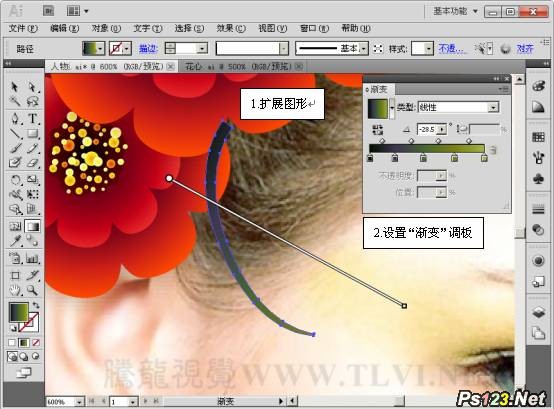Open the stroke color dropdown in control bar
This screenshot has width=554, height=409.
pyautogui.click(x=126, y=48)
